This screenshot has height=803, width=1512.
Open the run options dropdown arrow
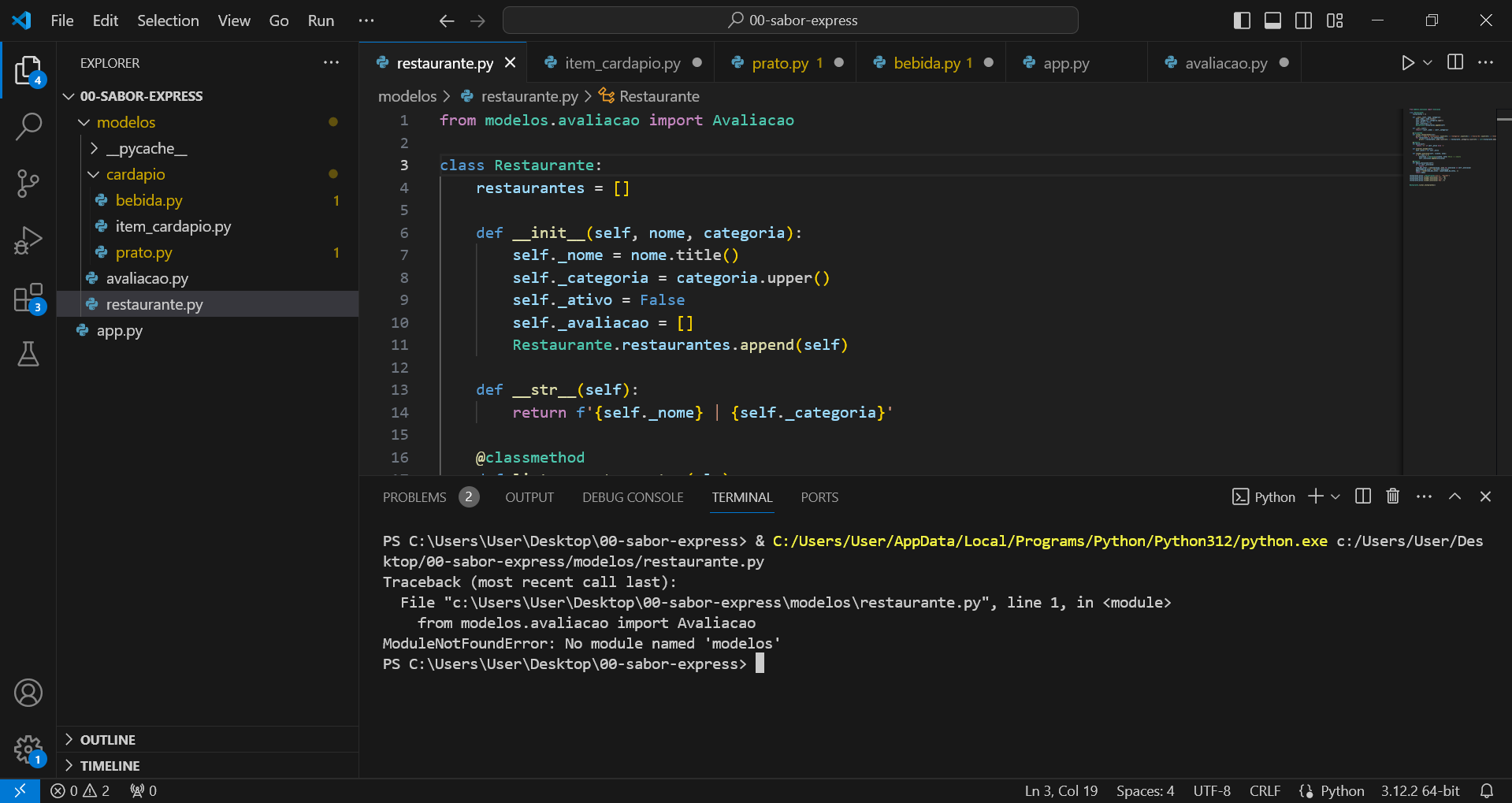(1428, 63)
